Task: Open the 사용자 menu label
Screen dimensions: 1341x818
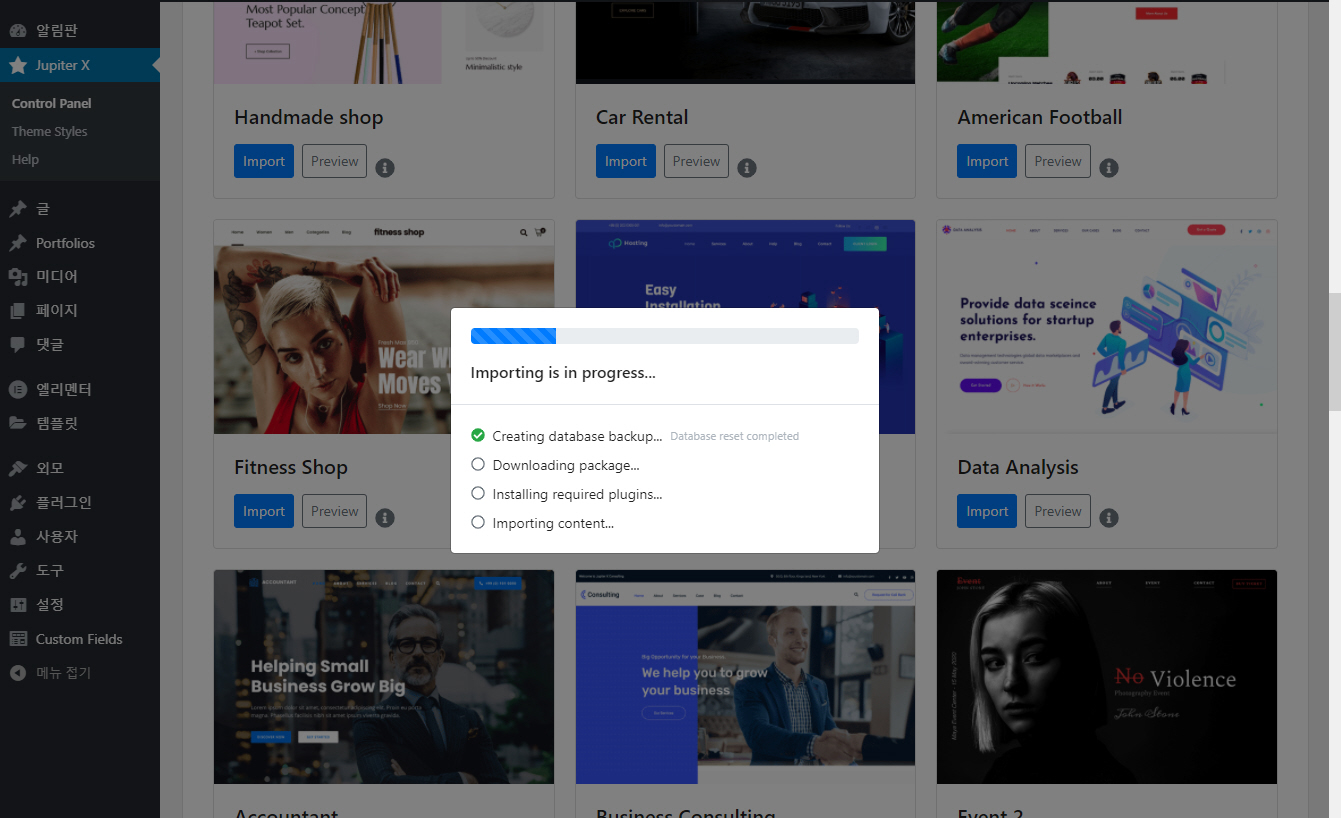Action: [57, 536]
